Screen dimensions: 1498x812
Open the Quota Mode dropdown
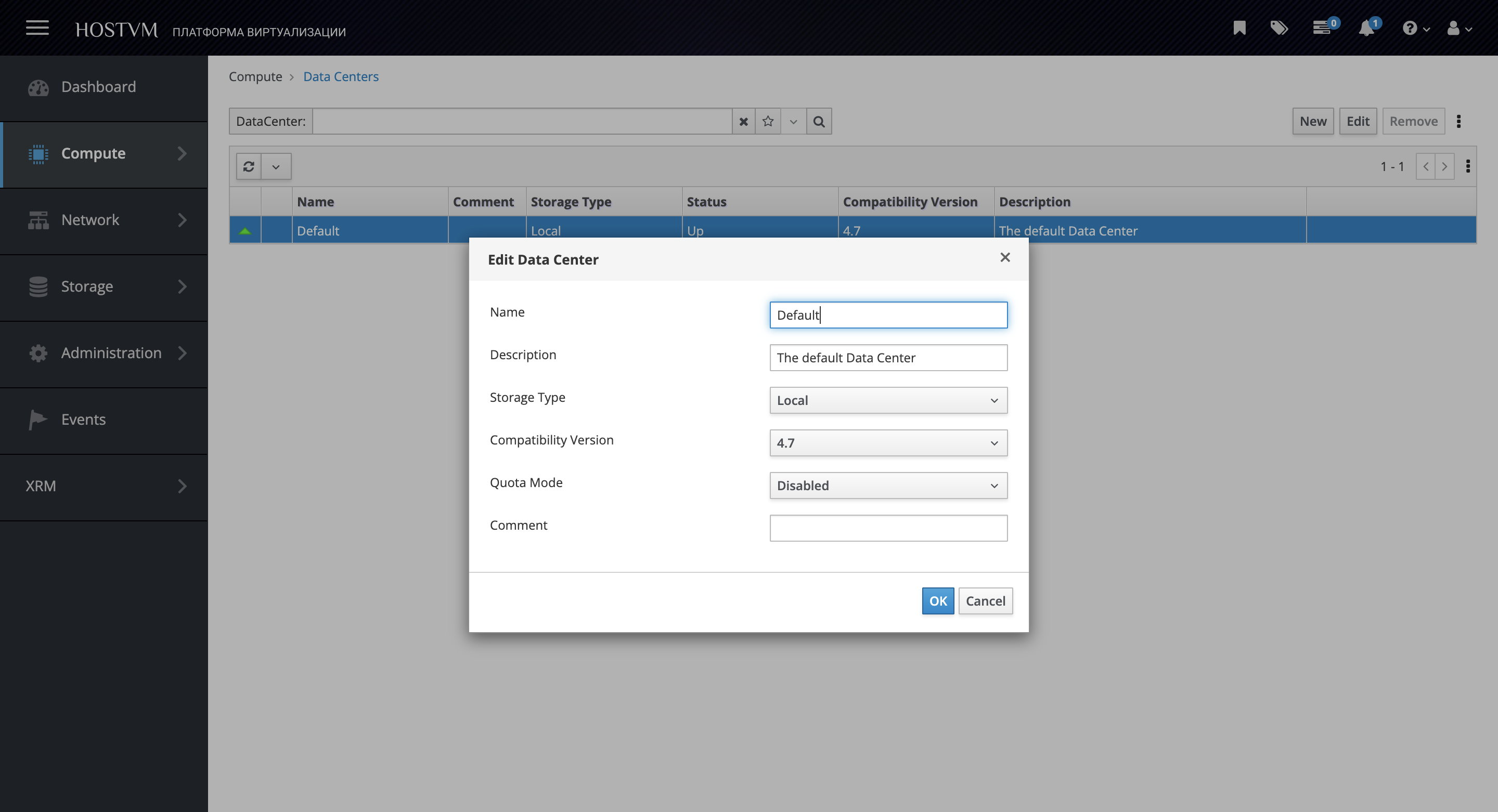click(888, 486)
